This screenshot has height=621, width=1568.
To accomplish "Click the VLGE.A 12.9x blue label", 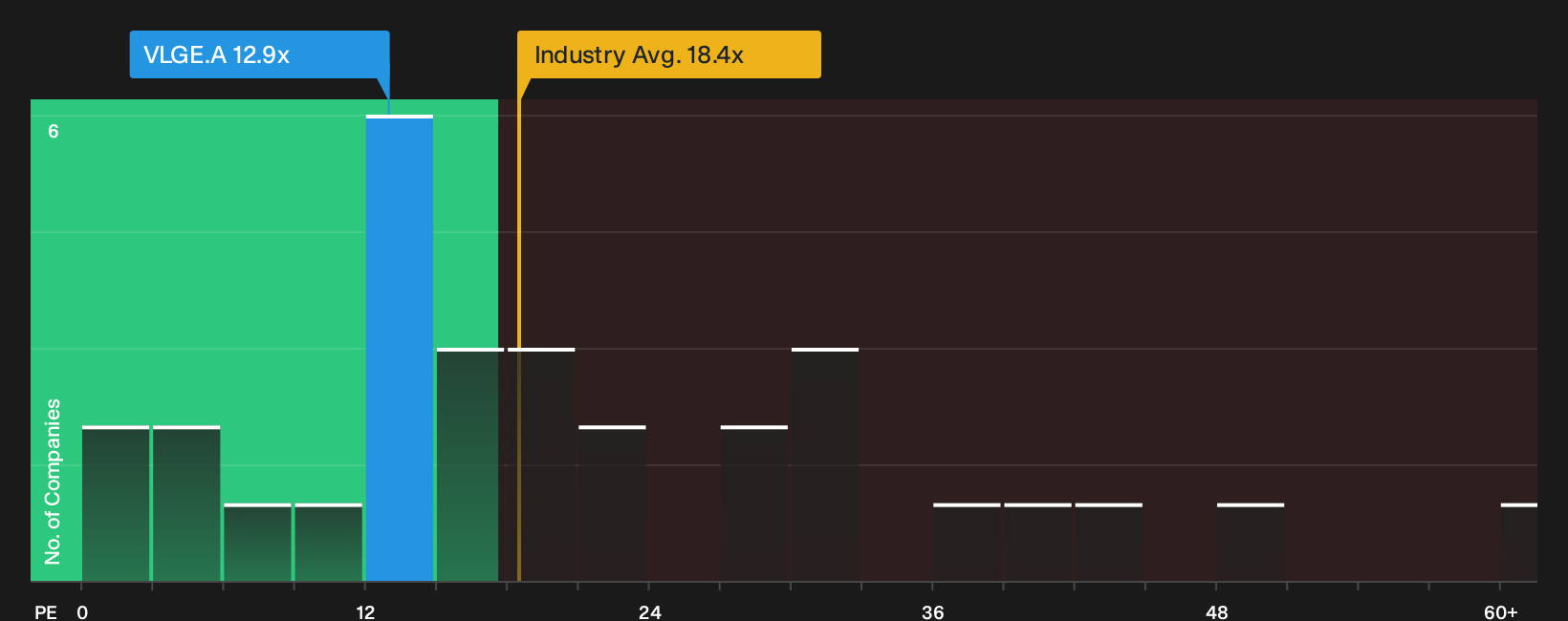I will pos(259,54).
